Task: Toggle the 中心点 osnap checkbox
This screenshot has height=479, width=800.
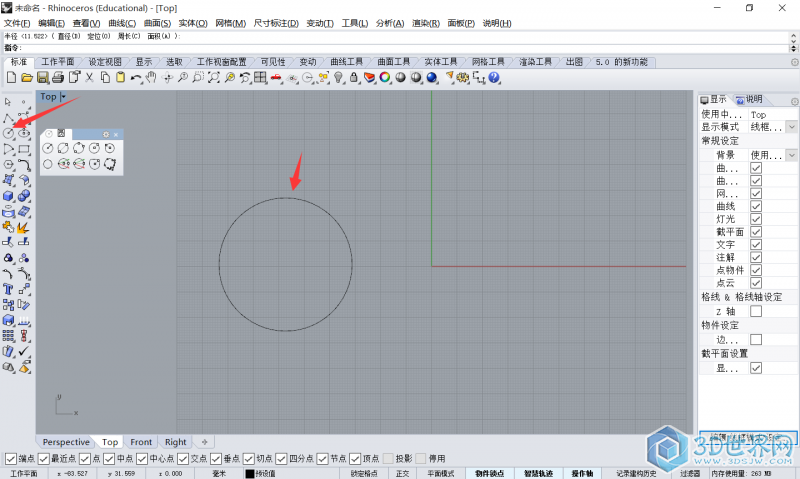Action: click(x=142, y=459)
